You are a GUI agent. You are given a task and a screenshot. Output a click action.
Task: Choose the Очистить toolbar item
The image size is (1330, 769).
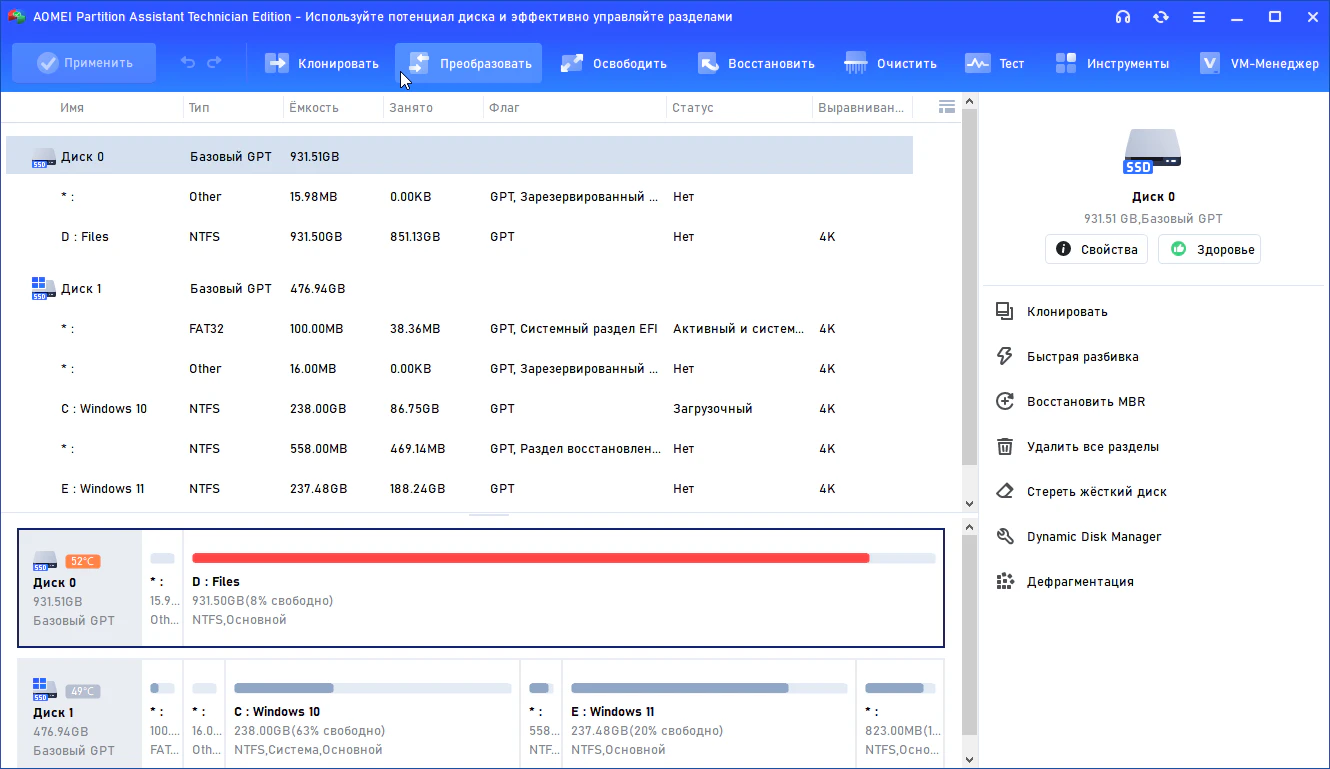click(x=890, y=63)
